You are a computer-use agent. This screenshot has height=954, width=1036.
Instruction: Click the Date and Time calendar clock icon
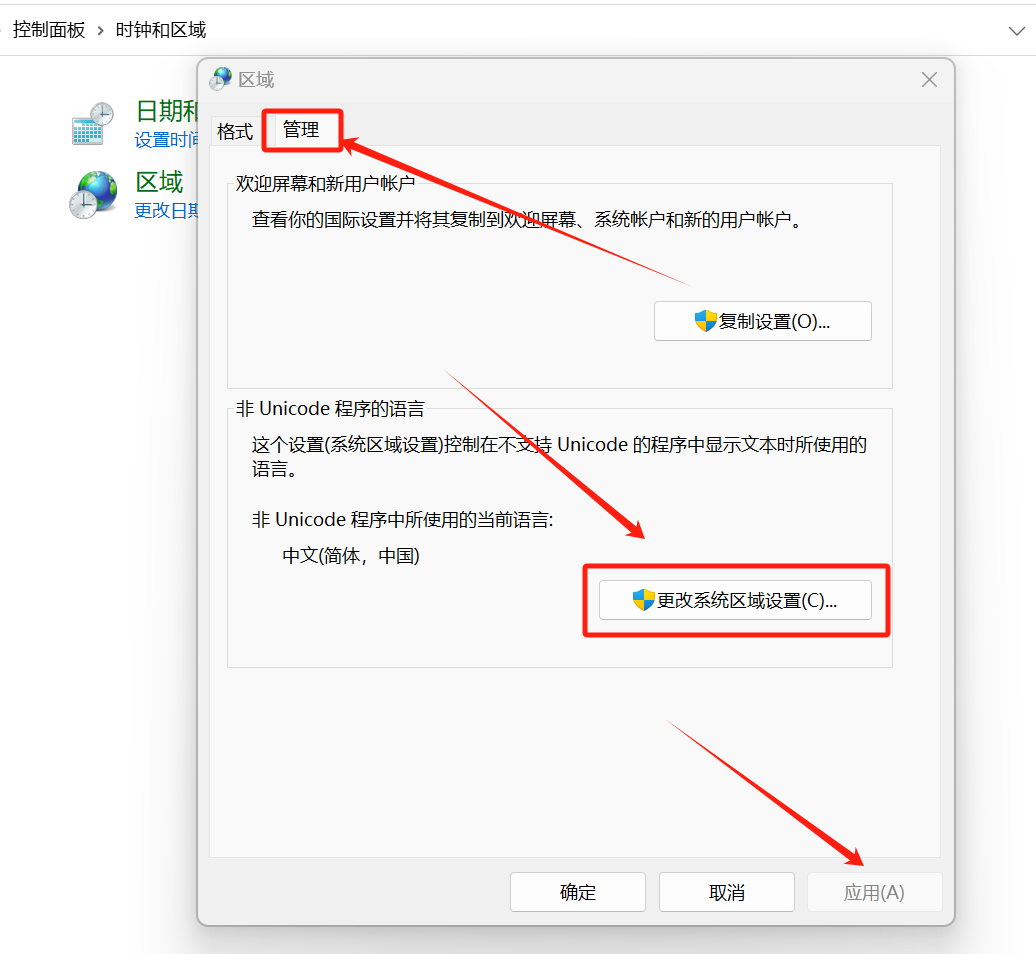[x=92, y=124]
